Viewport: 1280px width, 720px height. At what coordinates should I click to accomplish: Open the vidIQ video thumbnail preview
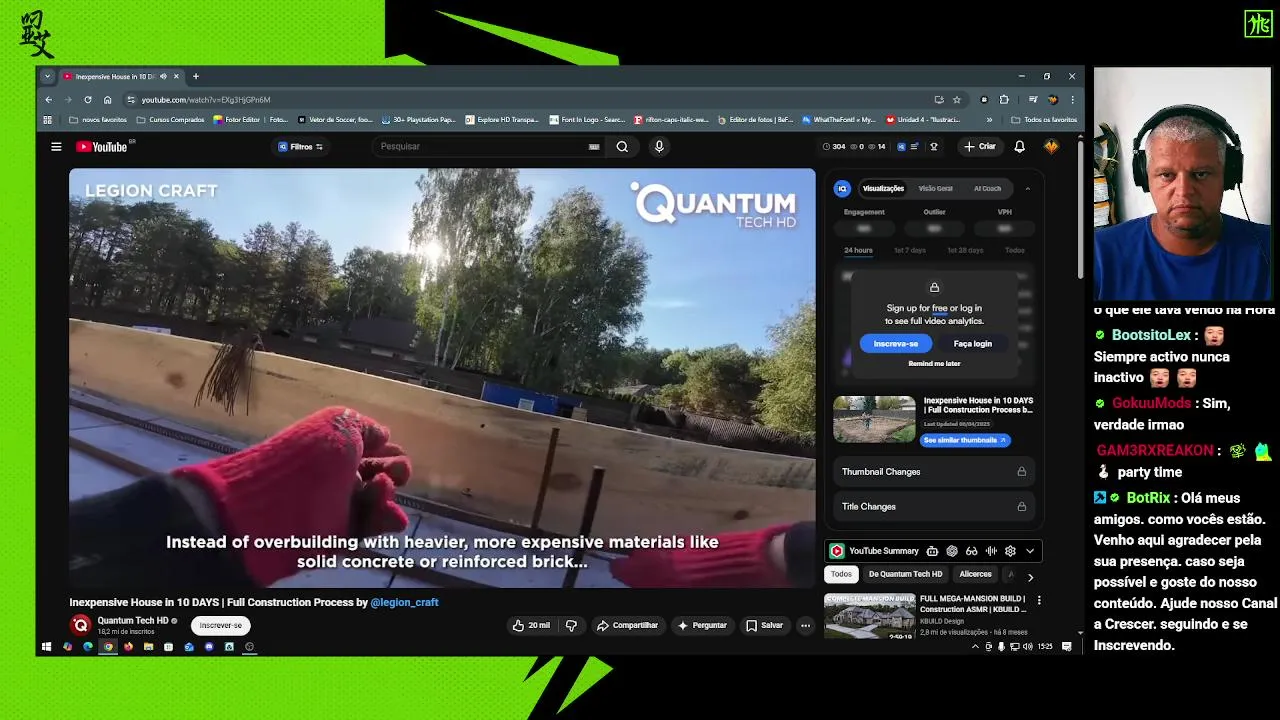point(874,419)
